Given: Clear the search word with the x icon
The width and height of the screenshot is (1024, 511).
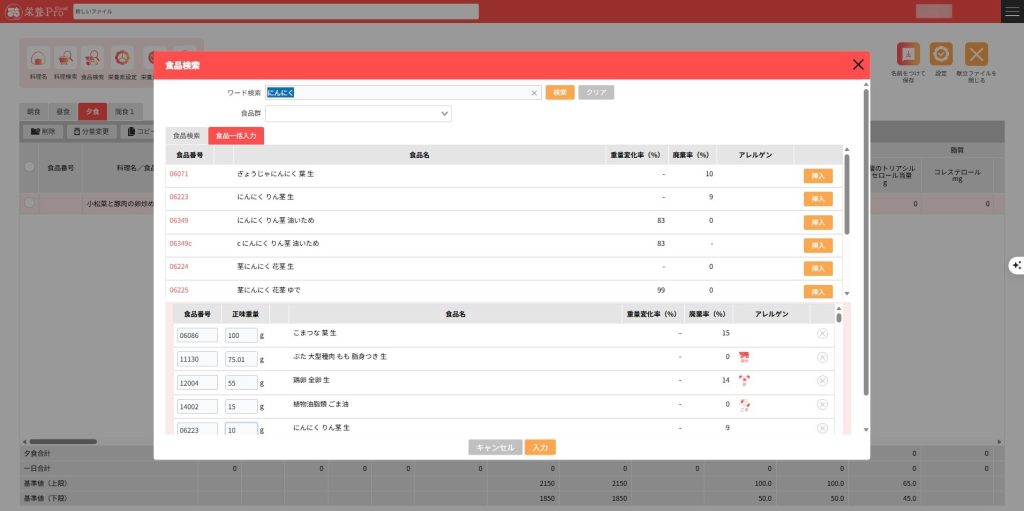Looking at the screenshot, I should coord(534,93).
